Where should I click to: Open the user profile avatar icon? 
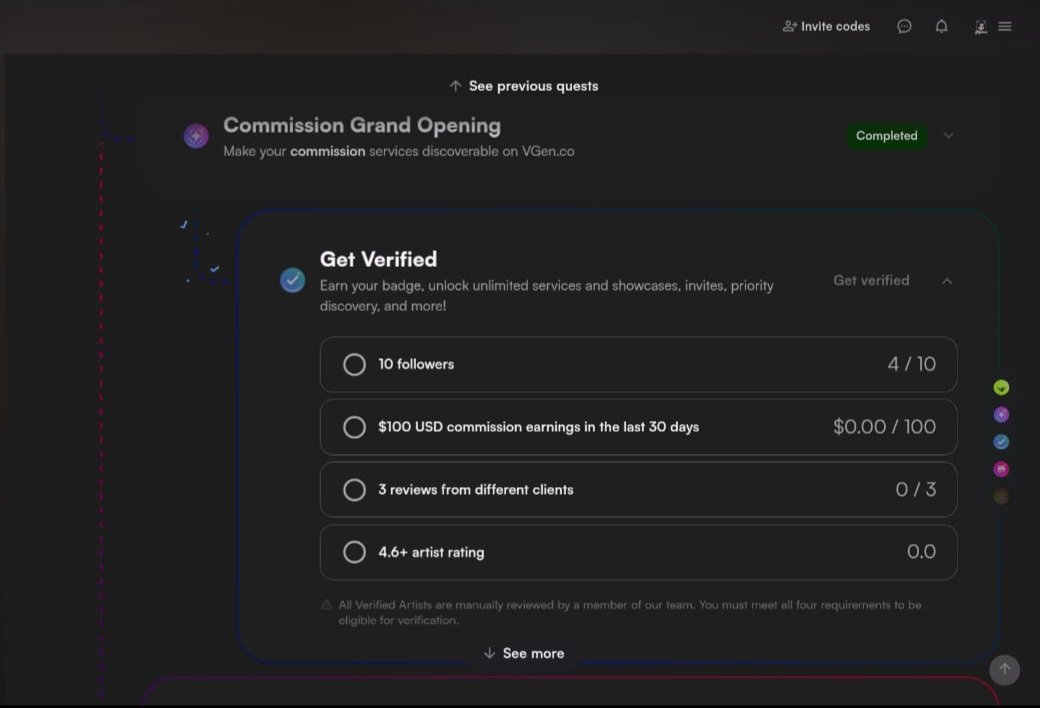tap(980, 27)
